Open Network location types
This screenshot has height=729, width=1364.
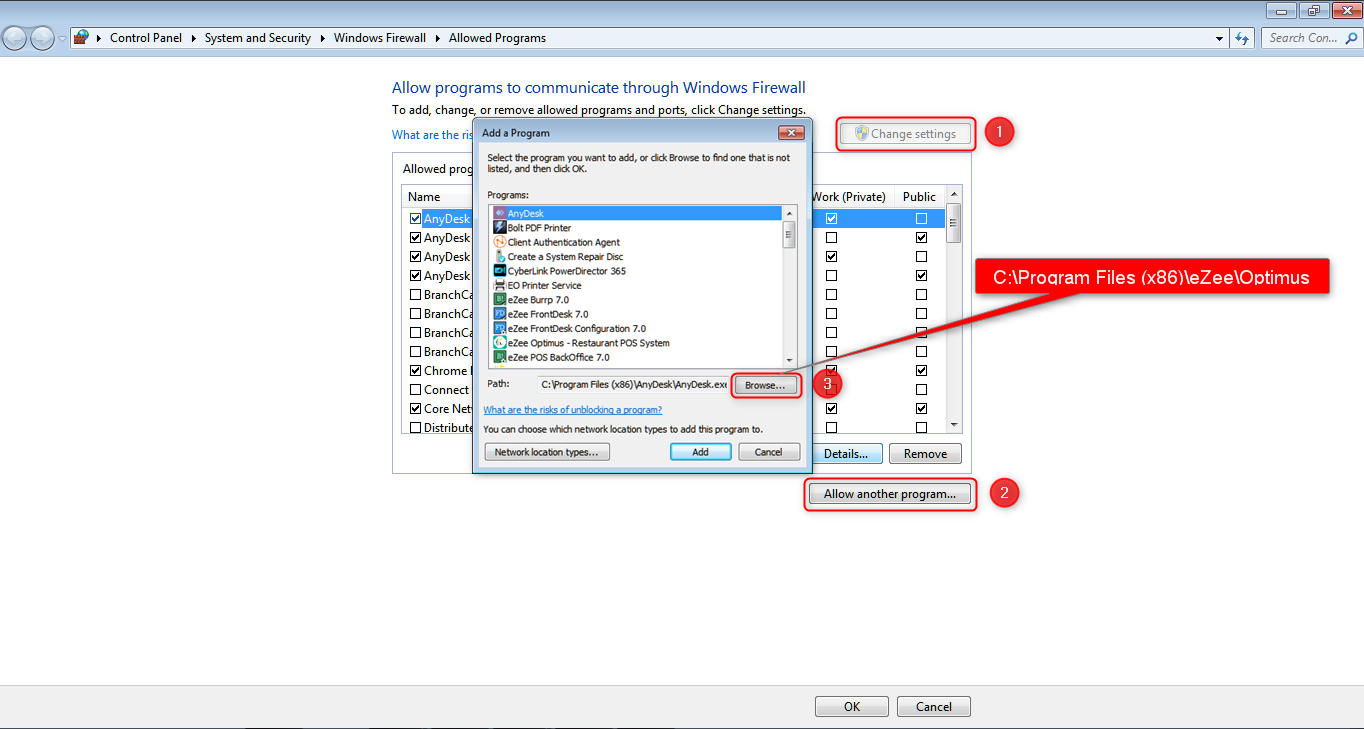tap(546, 452)
